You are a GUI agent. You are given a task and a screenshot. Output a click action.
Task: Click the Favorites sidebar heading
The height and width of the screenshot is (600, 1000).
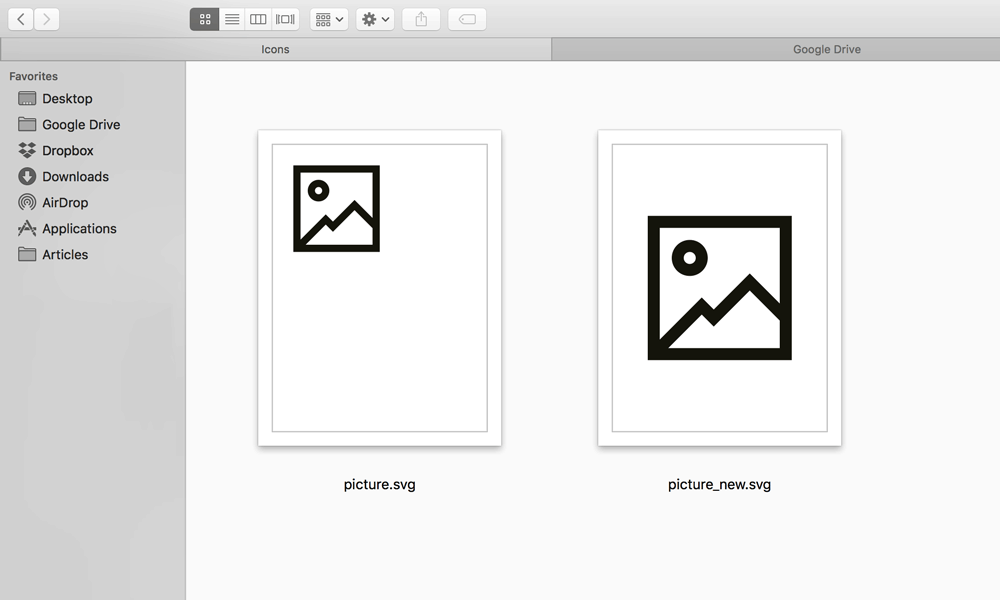(33, 76)
